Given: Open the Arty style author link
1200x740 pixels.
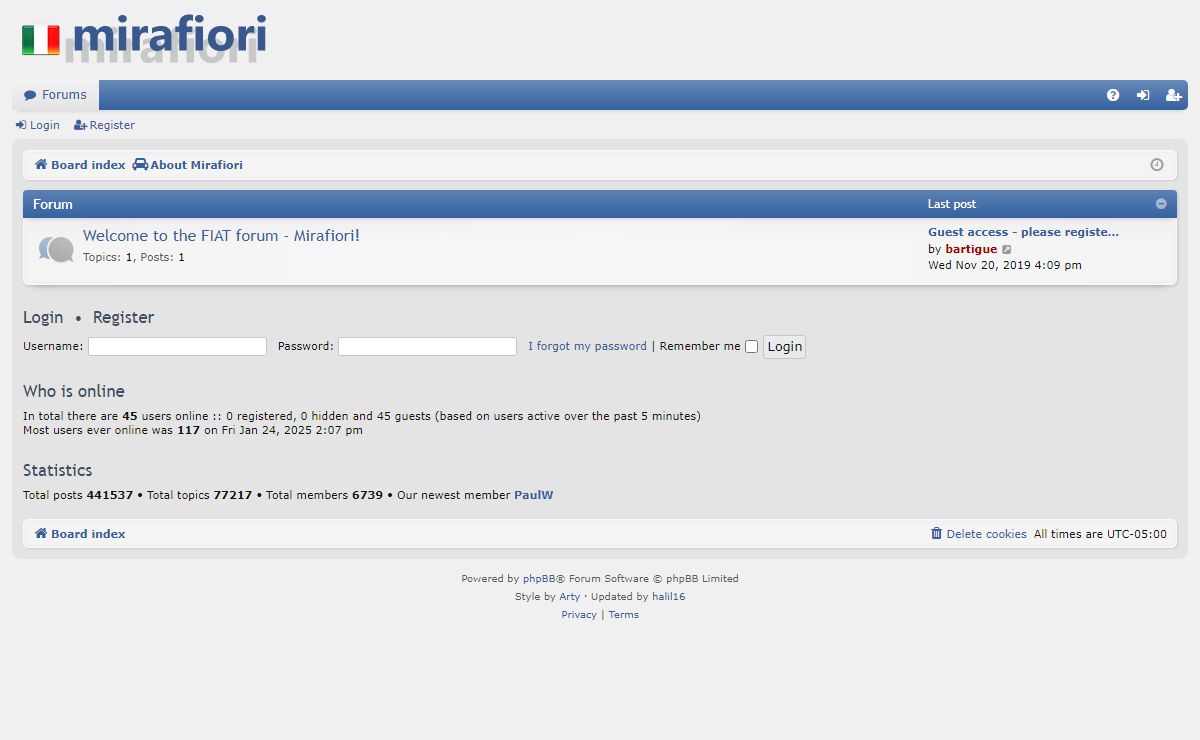Looking at the screenshot, I should click(x=569, y=596).
